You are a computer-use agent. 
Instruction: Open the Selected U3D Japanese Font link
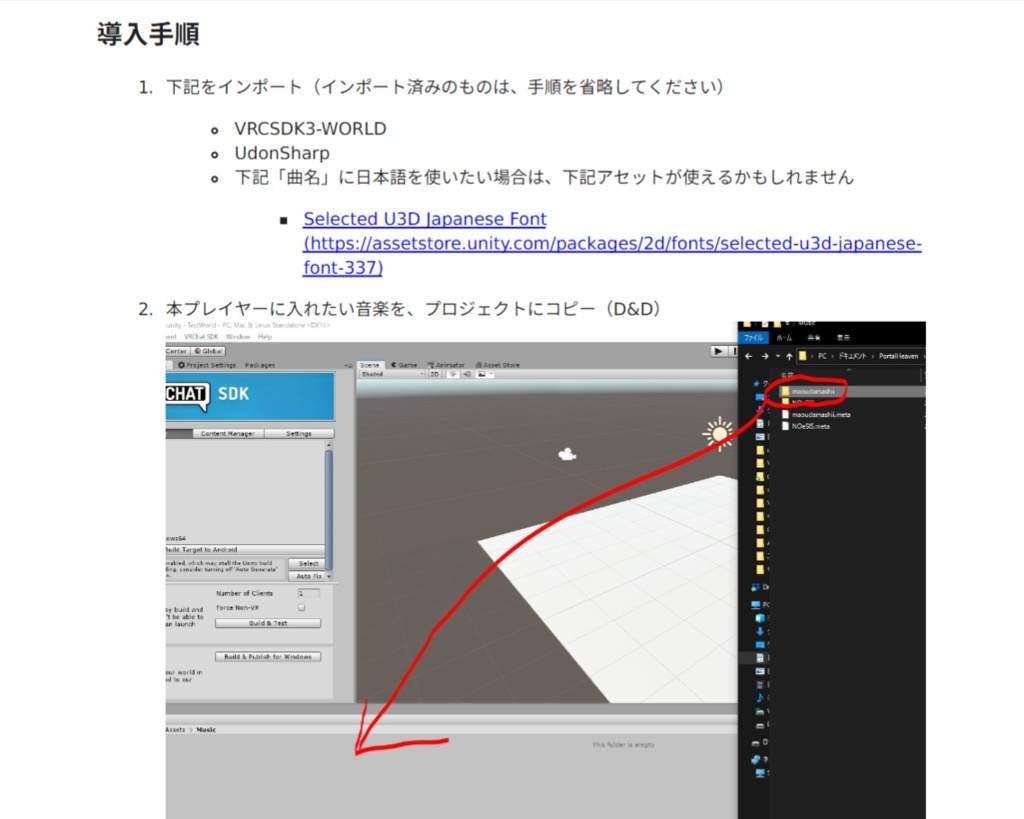click(424, 219)
